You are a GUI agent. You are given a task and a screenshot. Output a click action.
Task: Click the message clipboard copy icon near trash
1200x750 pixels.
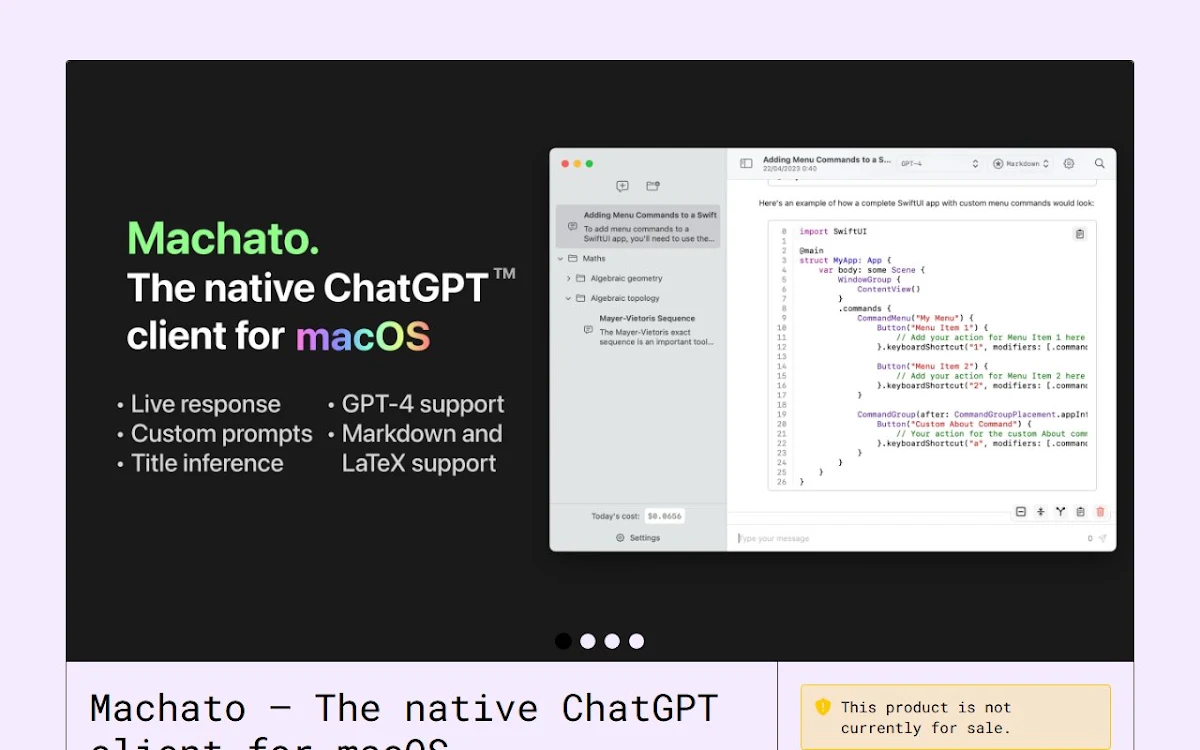[1080, 512]
